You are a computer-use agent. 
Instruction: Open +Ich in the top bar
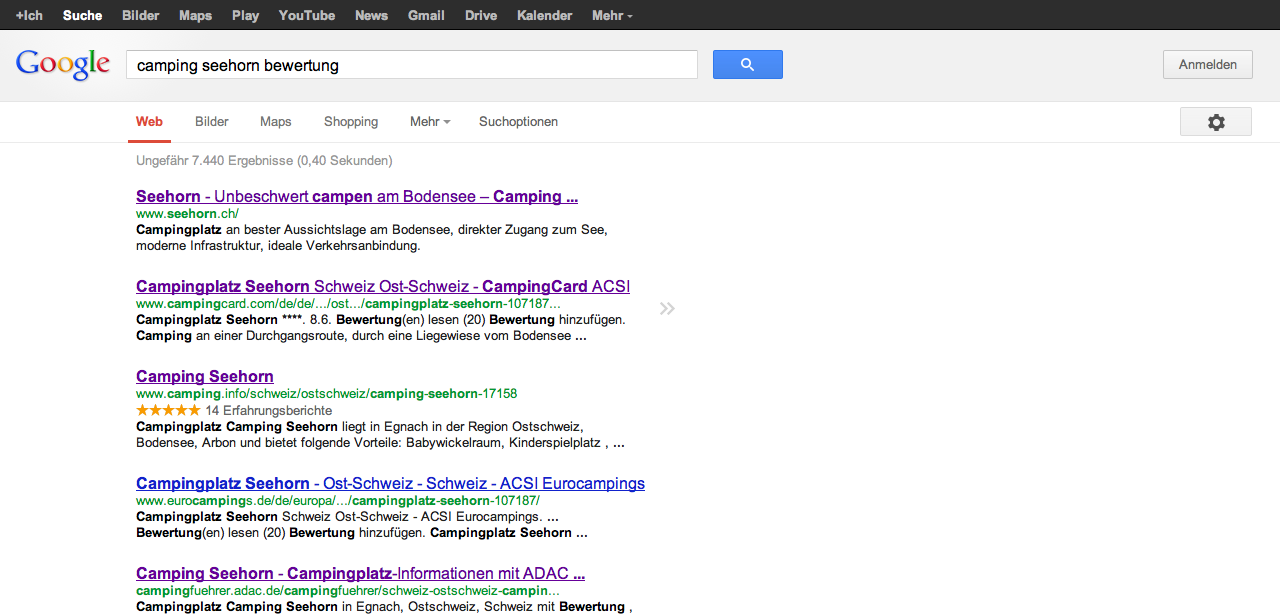pos(29,16)
